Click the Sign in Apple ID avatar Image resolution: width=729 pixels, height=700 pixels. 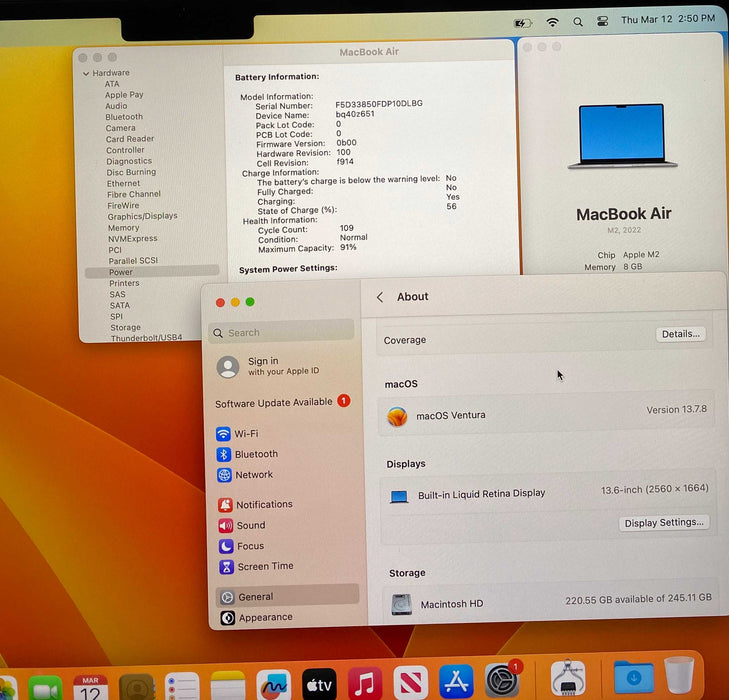[228, 367]
